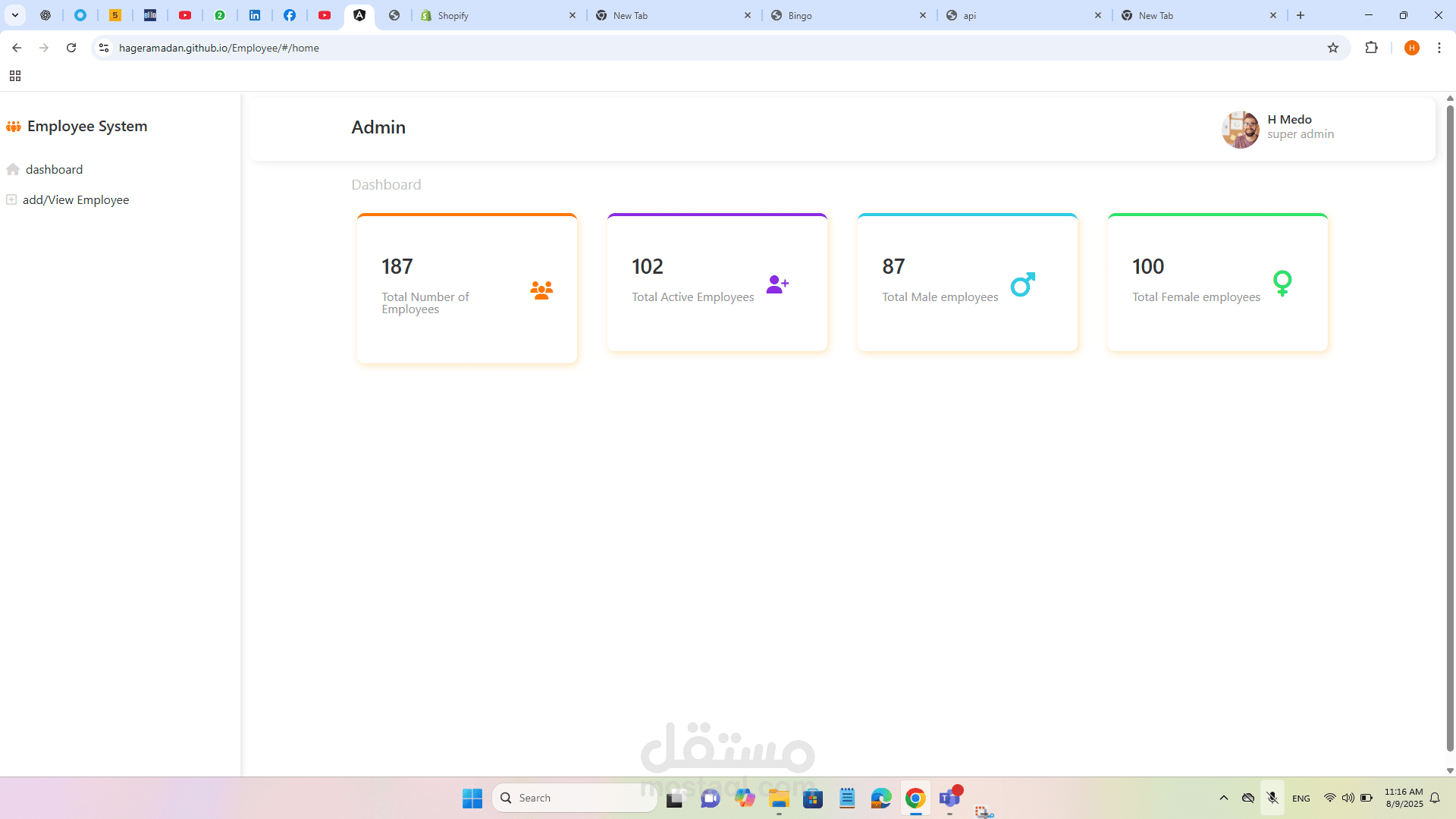This screenshot has height=819, width=1456.
Task: Open the Windows Start menu
Action: click(472, 798)
